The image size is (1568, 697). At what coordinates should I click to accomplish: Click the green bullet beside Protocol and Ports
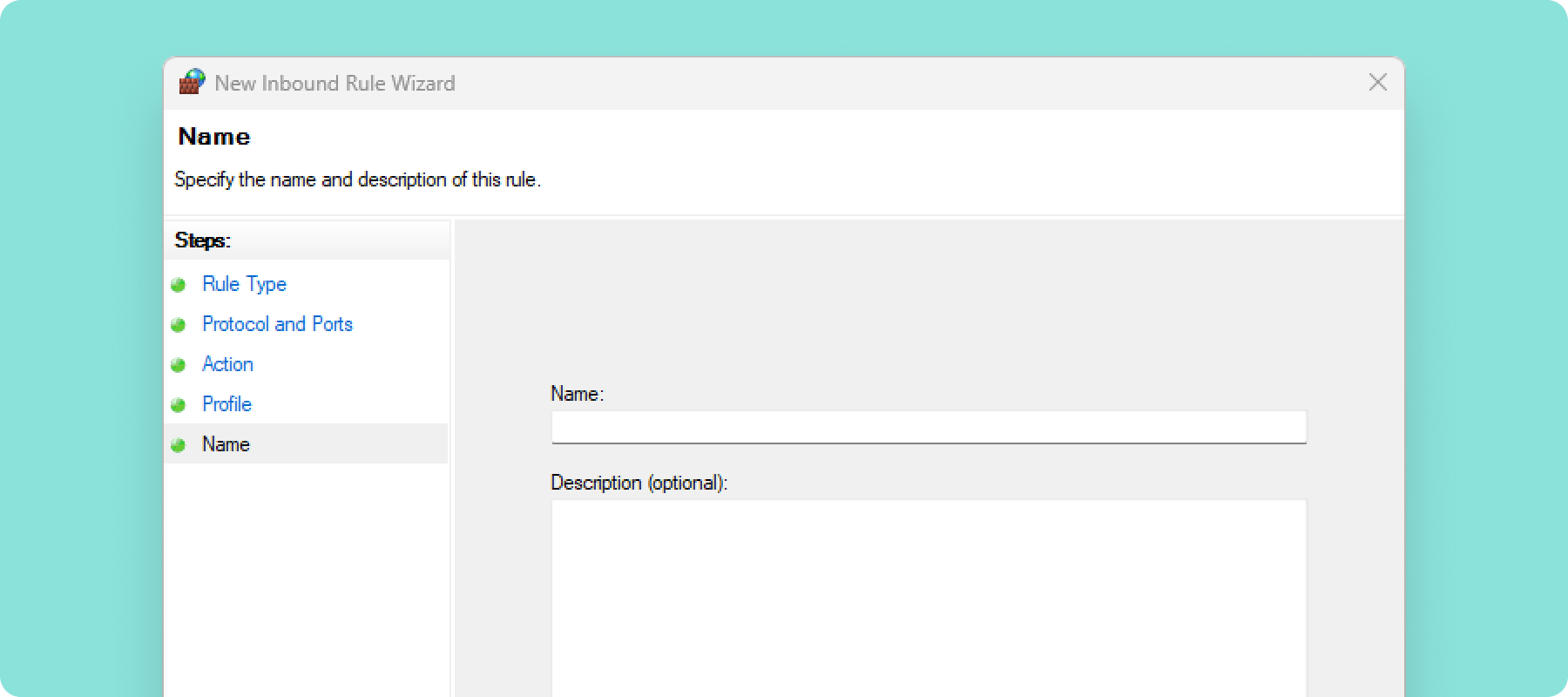point(179,325)
